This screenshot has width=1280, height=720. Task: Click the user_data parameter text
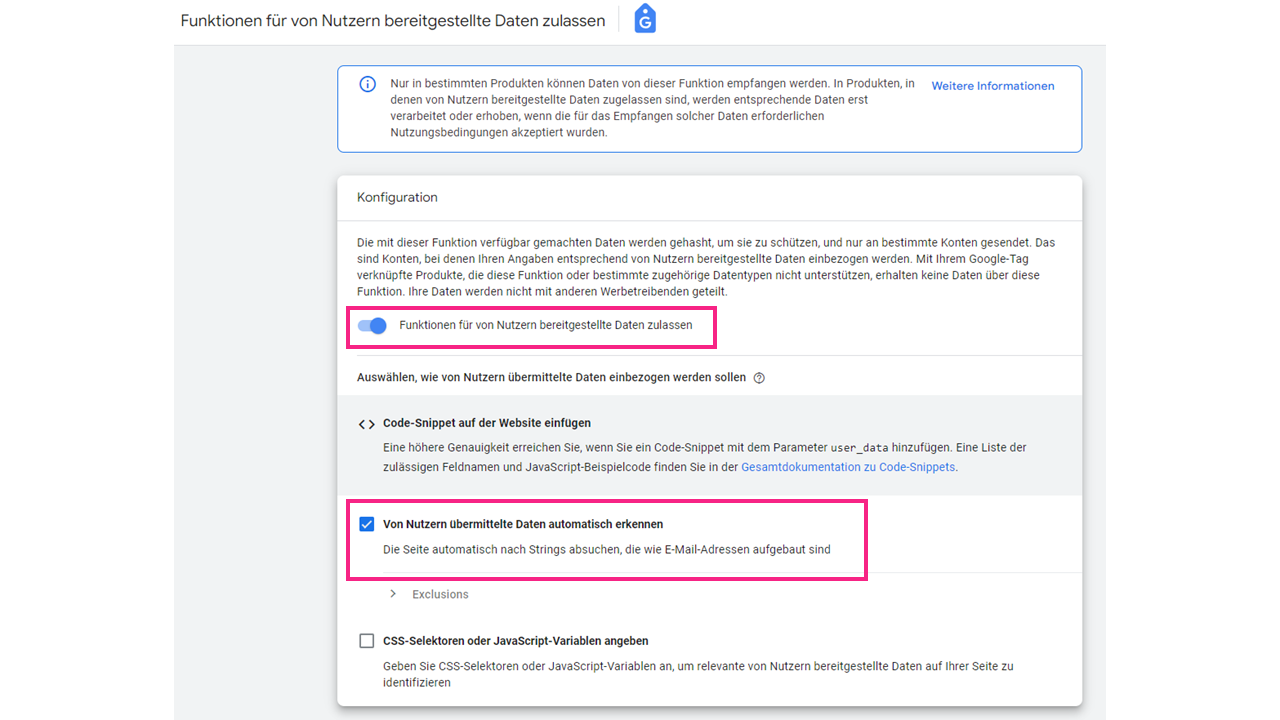(860, 448)
